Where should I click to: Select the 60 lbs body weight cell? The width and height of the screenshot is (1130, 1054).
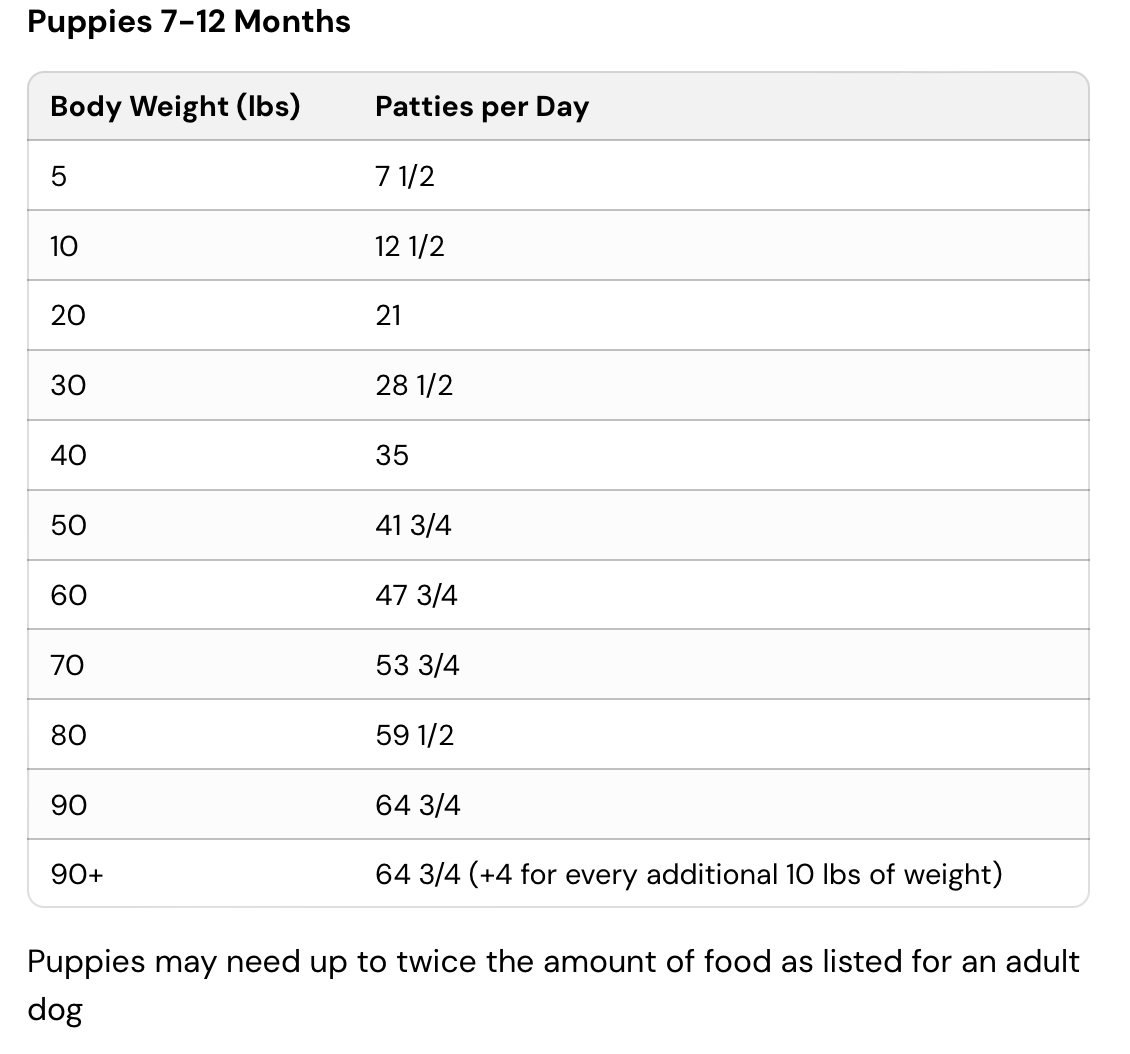(68, 596)
